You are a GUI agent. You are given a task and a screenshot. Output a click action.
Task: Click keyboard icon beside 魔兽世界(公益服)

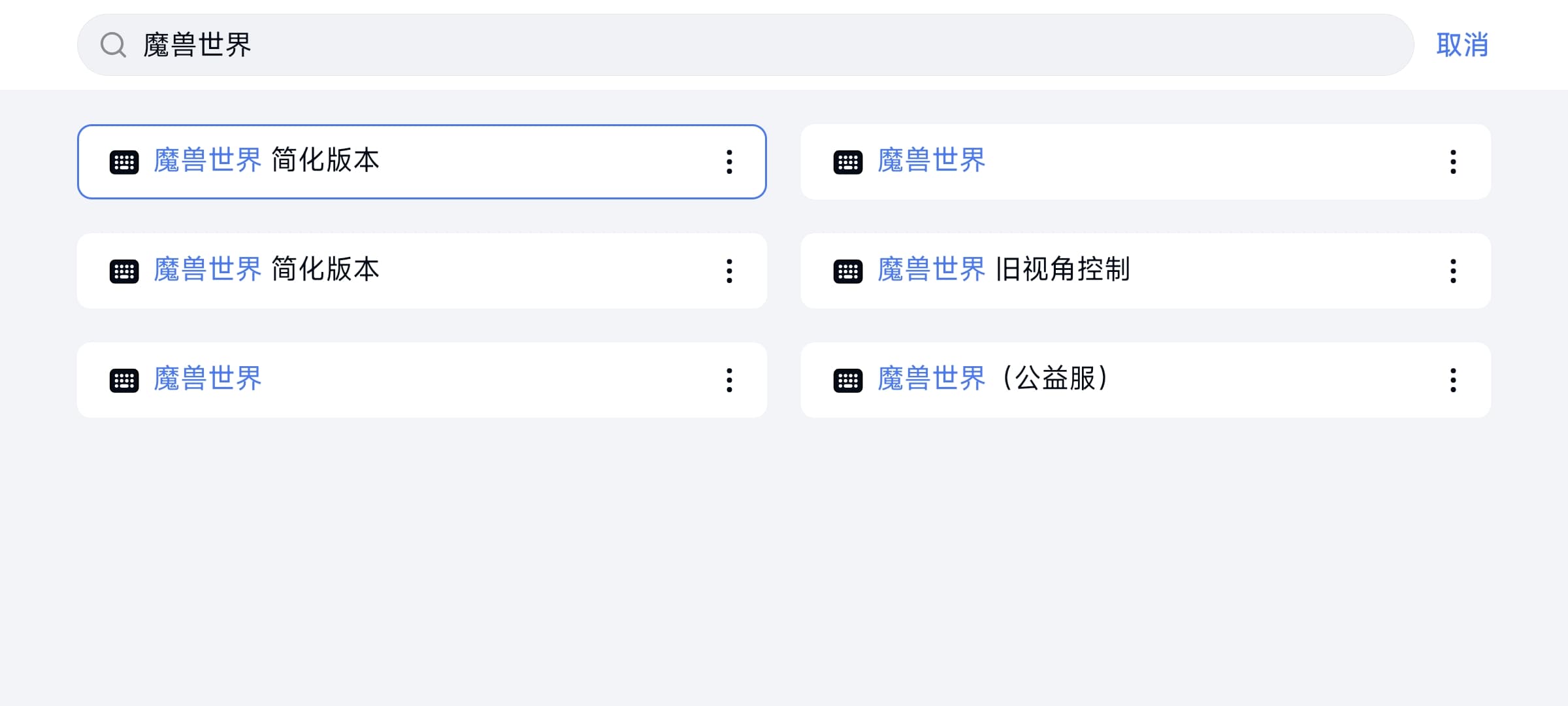click(x=848, y=380)
